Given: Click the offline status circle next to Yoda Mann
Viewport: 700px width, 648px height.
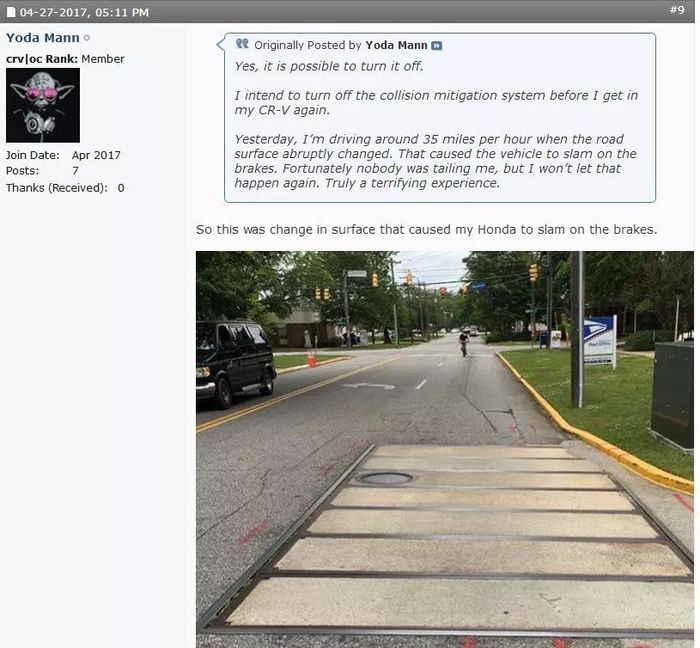Looking at the screenshot, I should coord(87,38).
